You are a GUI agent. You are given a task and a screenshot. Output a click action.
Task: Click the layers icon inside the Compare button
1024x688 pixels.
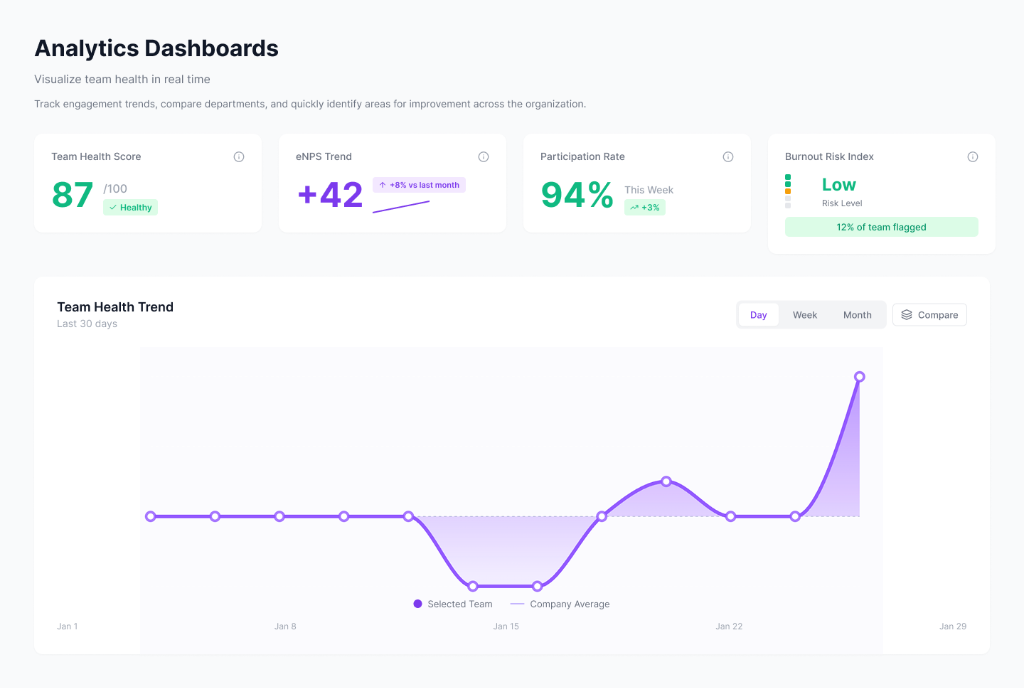point(905,314)
